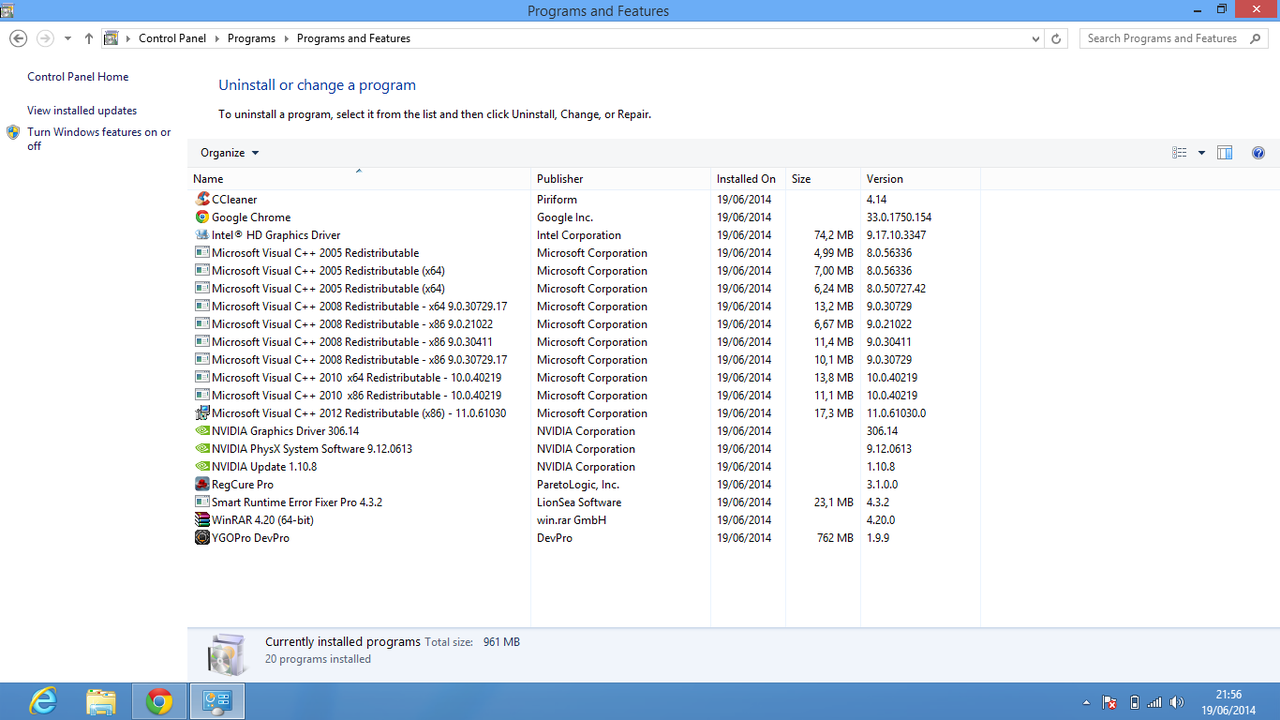
Task: Click the Google Inc. publisher cell
Action: pos(565,217)
